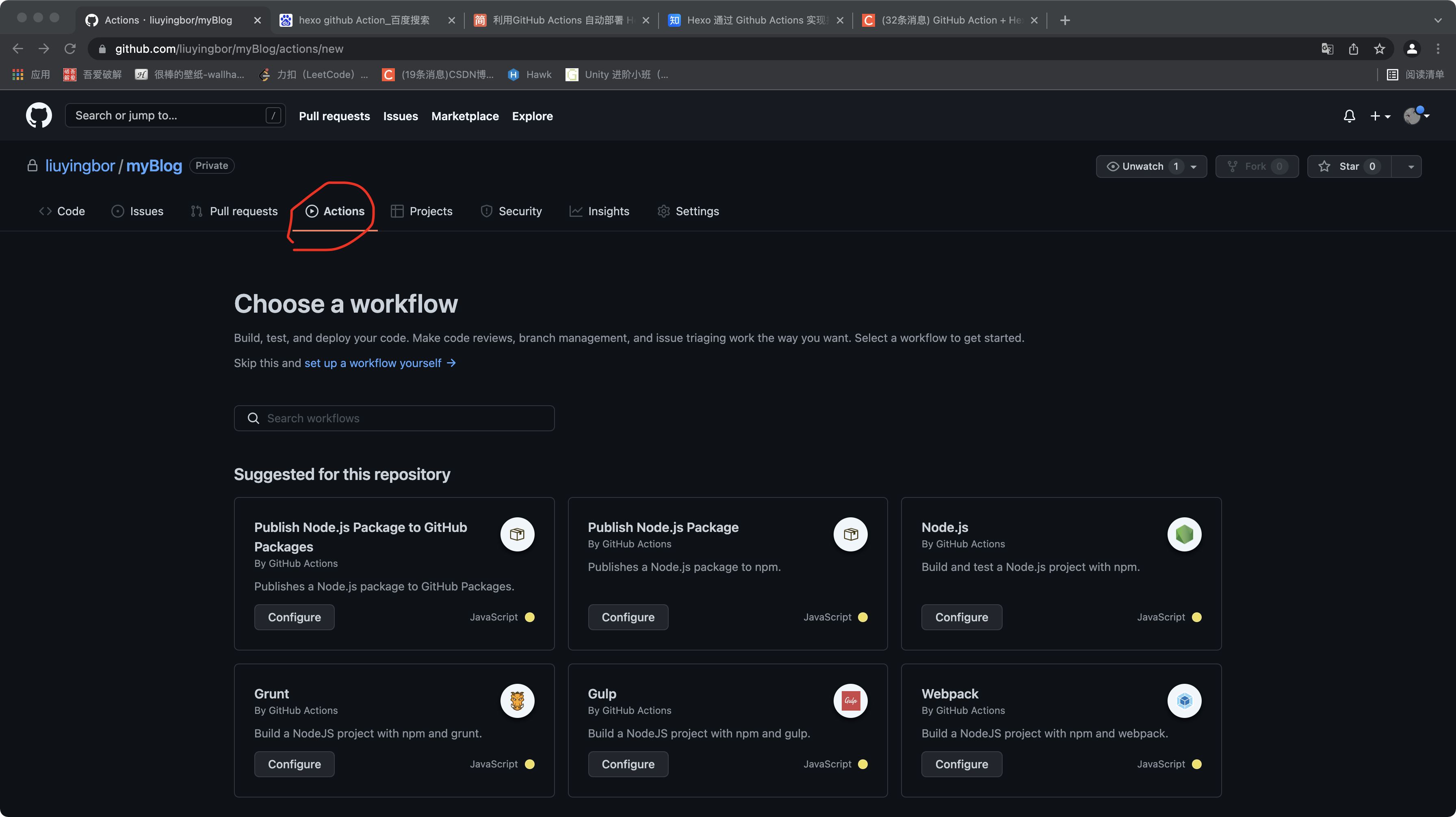Switch to the repository Pull requests tab
Viewport: 1456px width, 817px height.
click(234, 211)
